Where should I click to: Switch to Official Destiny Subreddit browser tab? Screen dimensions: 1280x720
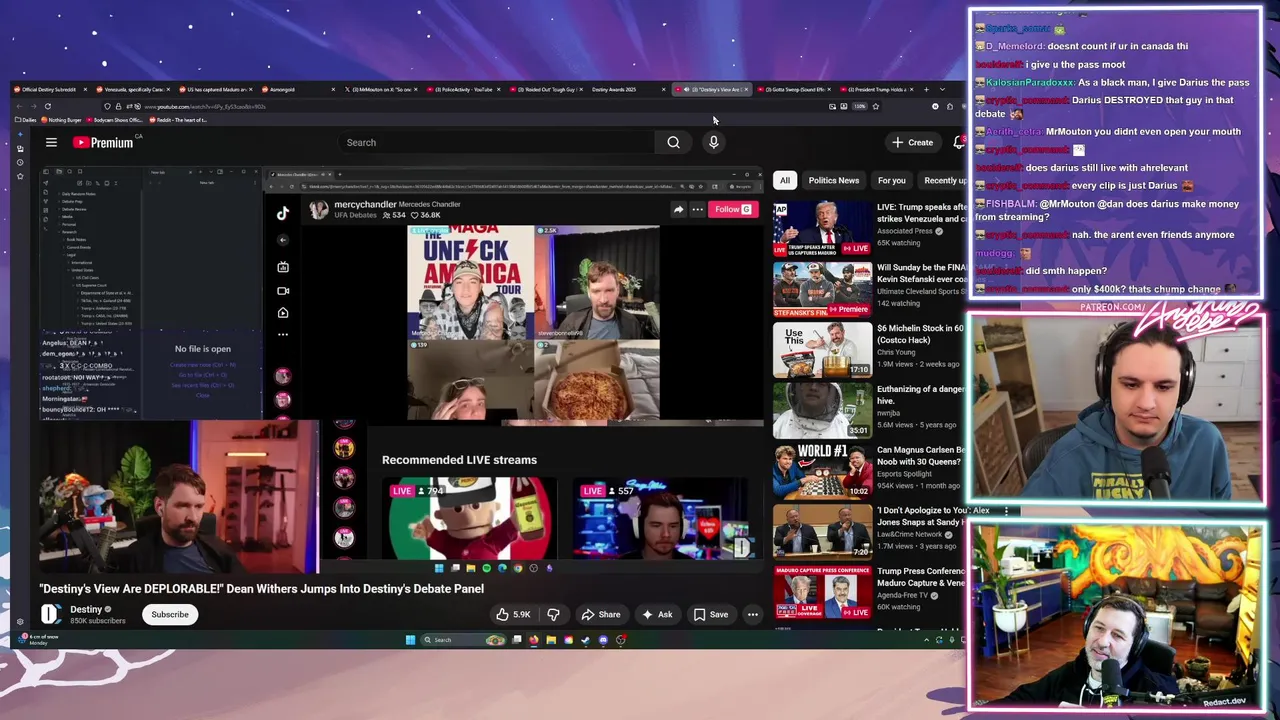point(50,89)
